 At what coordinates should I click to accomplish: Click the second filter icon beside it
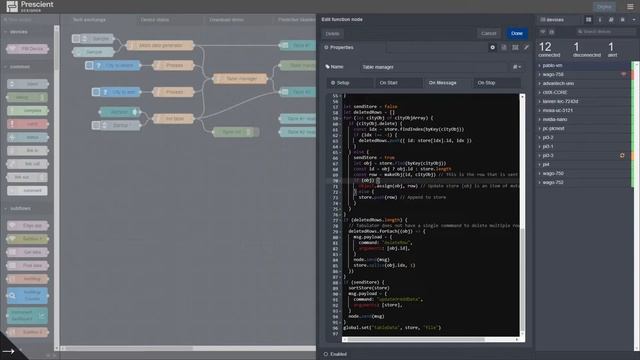551,32
